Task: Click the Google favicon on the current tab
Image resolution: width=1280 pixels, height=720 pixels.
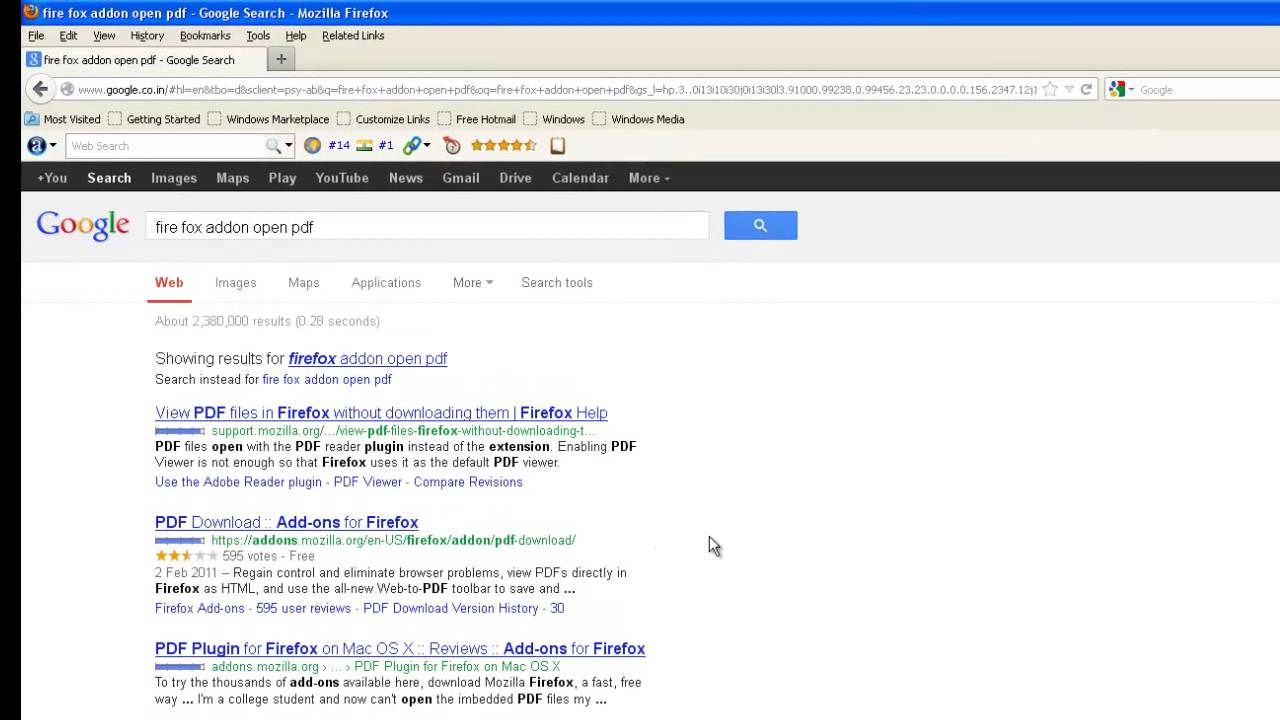Action: coord(34,60)
